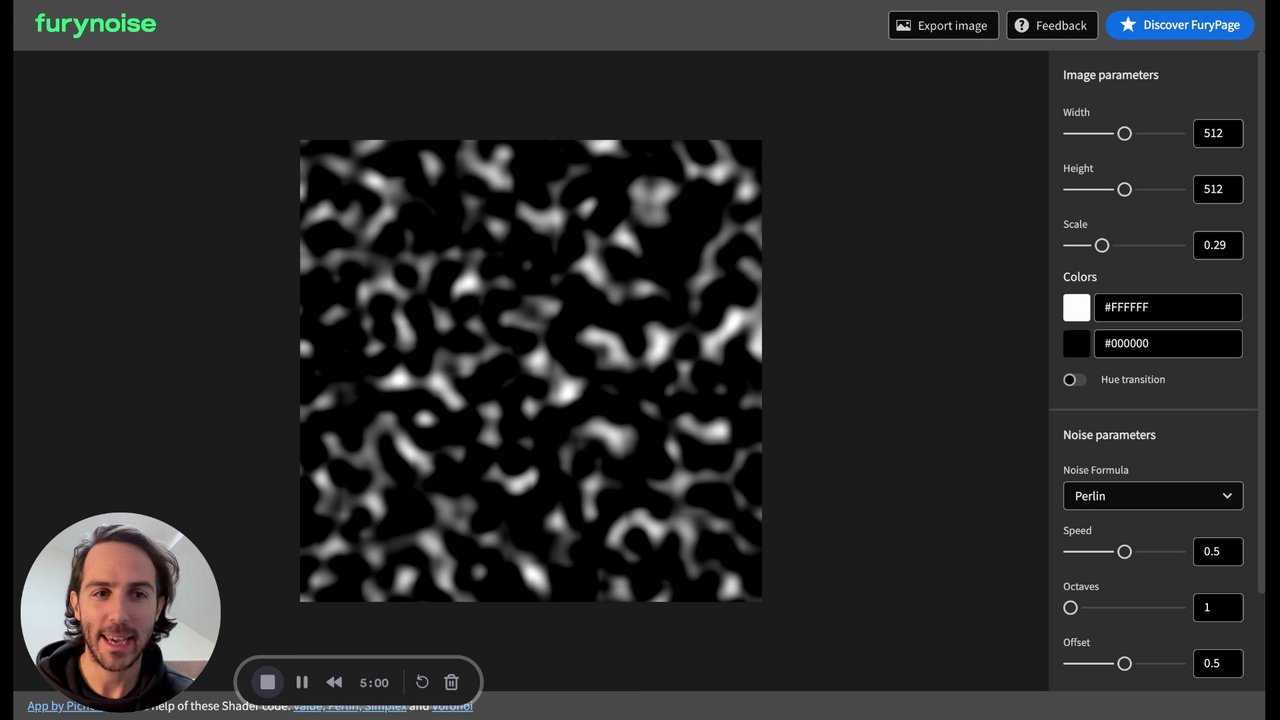1280x720 pixels.
Task: Focus the Scale value field 0.29
Action: click(x=1218, y=245)
